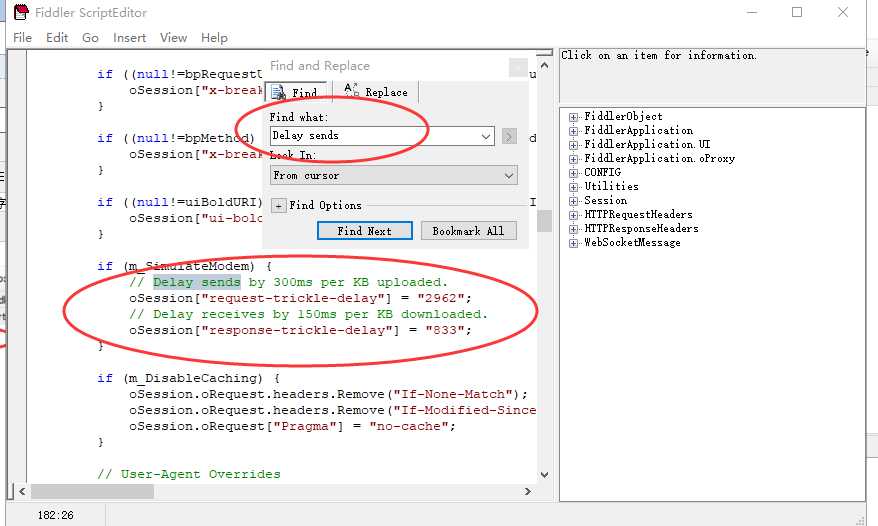Image resolution: width=878 pixels, height=526 pixels.
Task: Close the Find and Replace panel
Action: tap(518, 68)
